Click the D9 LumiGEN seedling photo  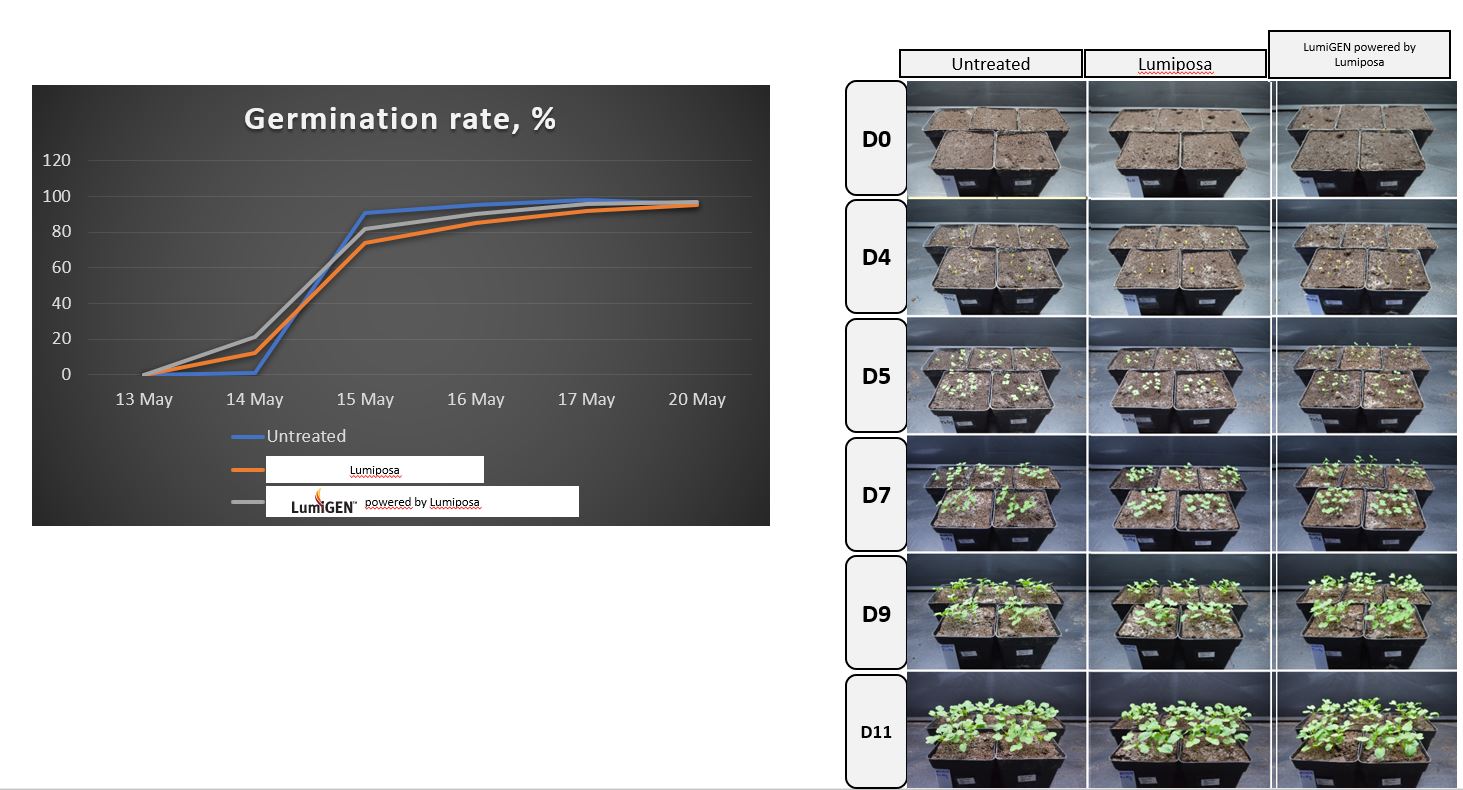(1366, 613)
